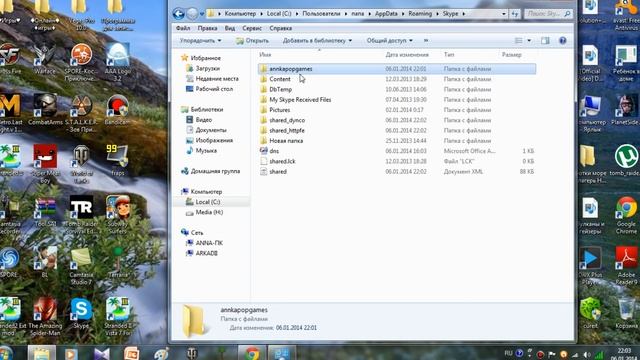Open the address bar history dropdown
The height and width of the screenshot is (360, 640).
click(x=503, y=14)
